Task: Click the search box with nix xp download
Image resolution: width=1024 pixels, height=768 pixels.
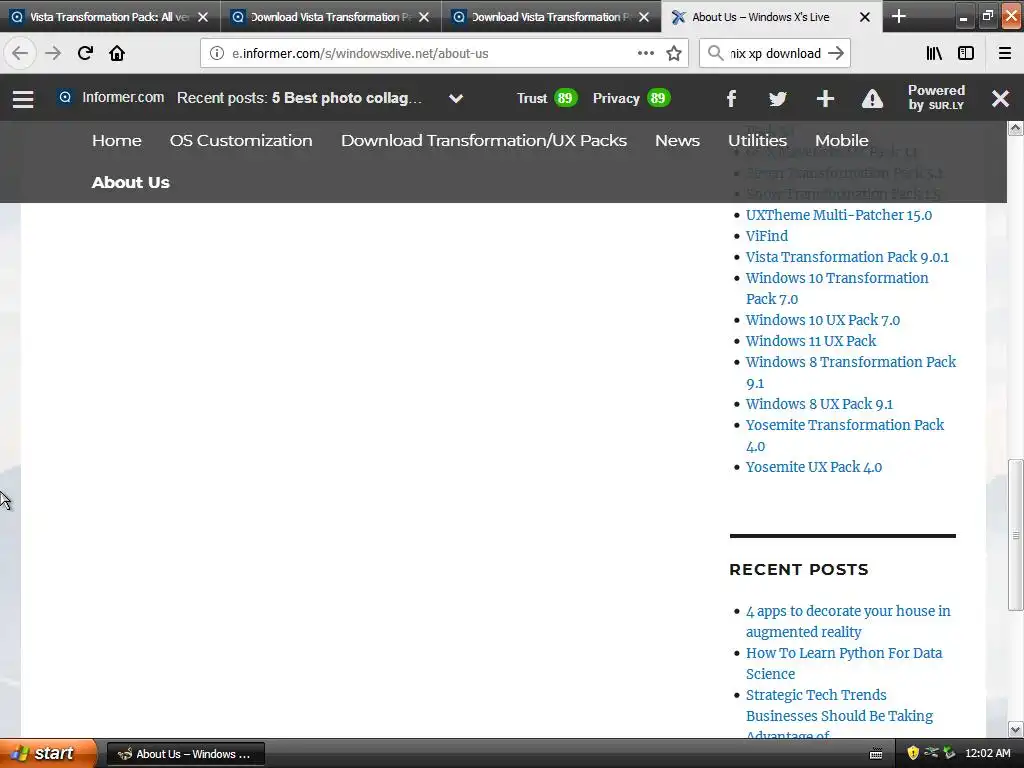Action: 775,54
